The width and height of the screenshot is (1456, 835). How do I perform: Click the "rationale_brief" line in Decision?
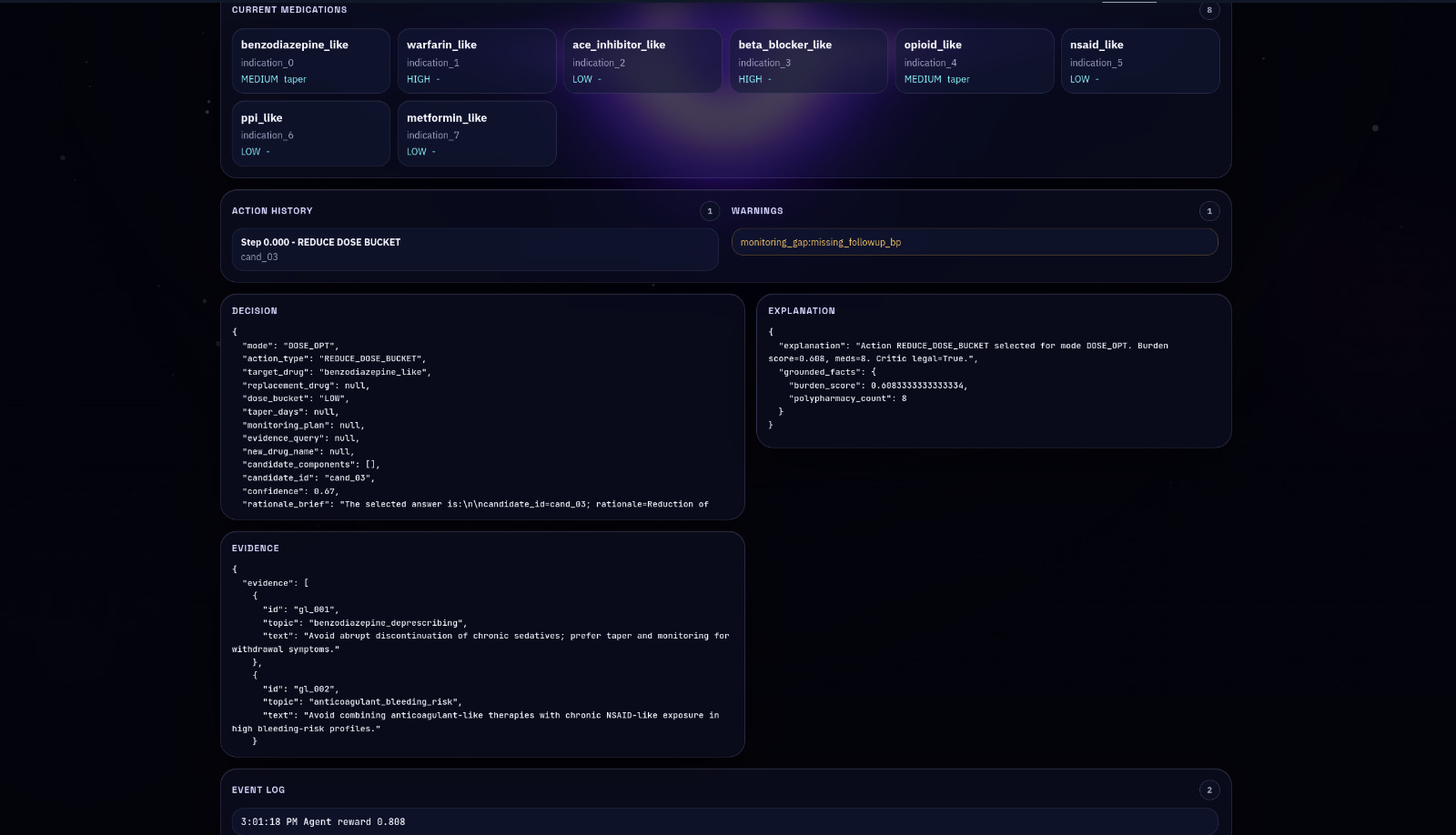tap(475, 504)
